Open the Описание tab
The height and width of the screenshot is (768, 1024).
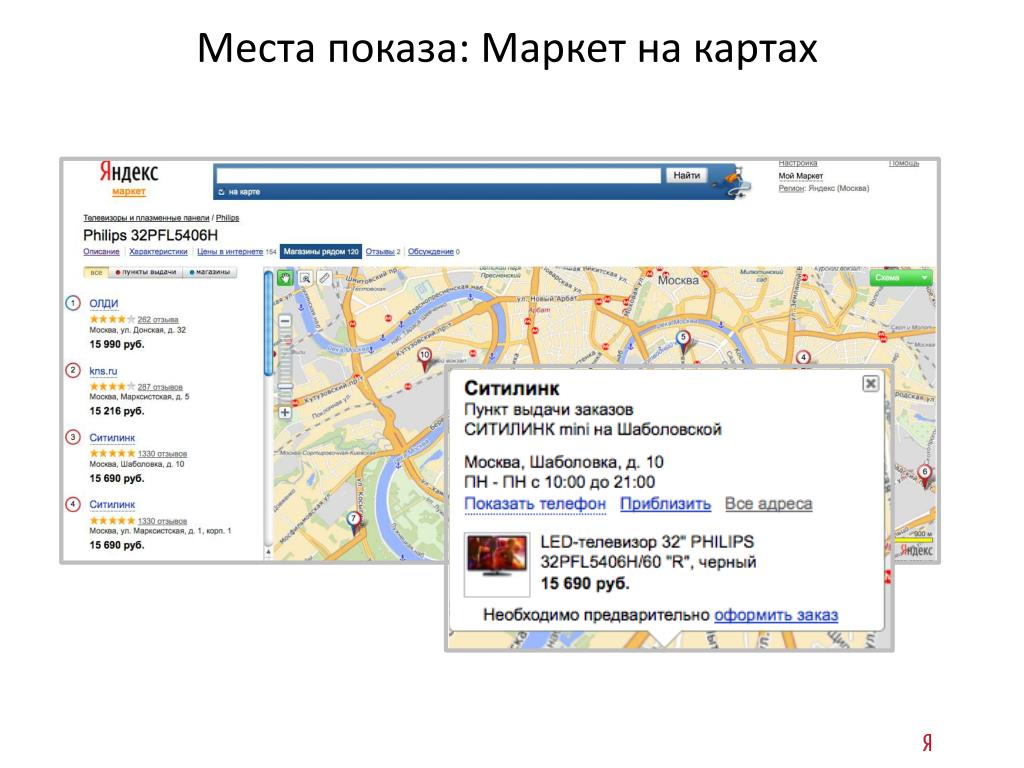coord(101,251)
